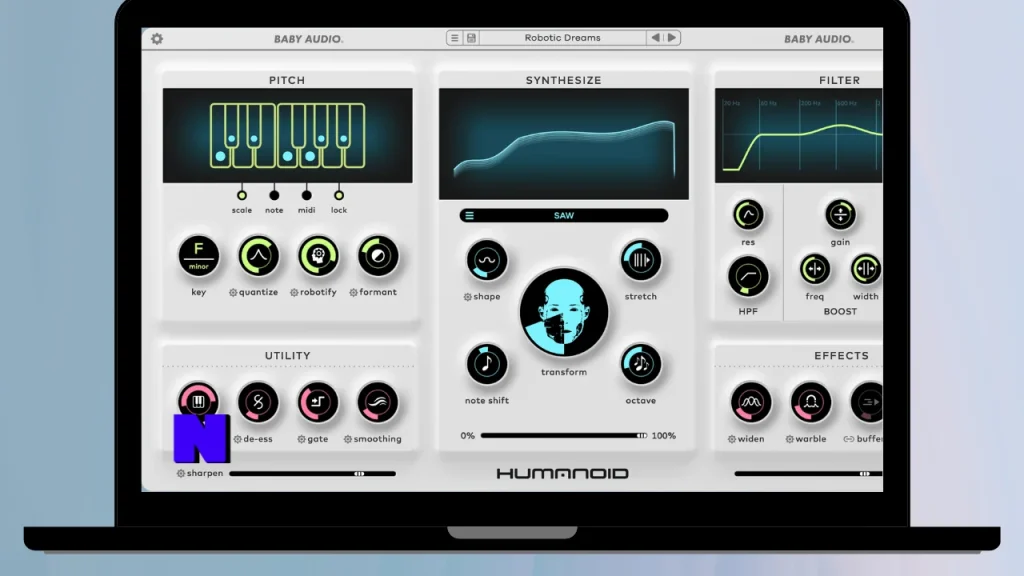The width and height of the screenshot is (1024, 576).
Task: Click the res filter knob
Action: click(748, 215)
